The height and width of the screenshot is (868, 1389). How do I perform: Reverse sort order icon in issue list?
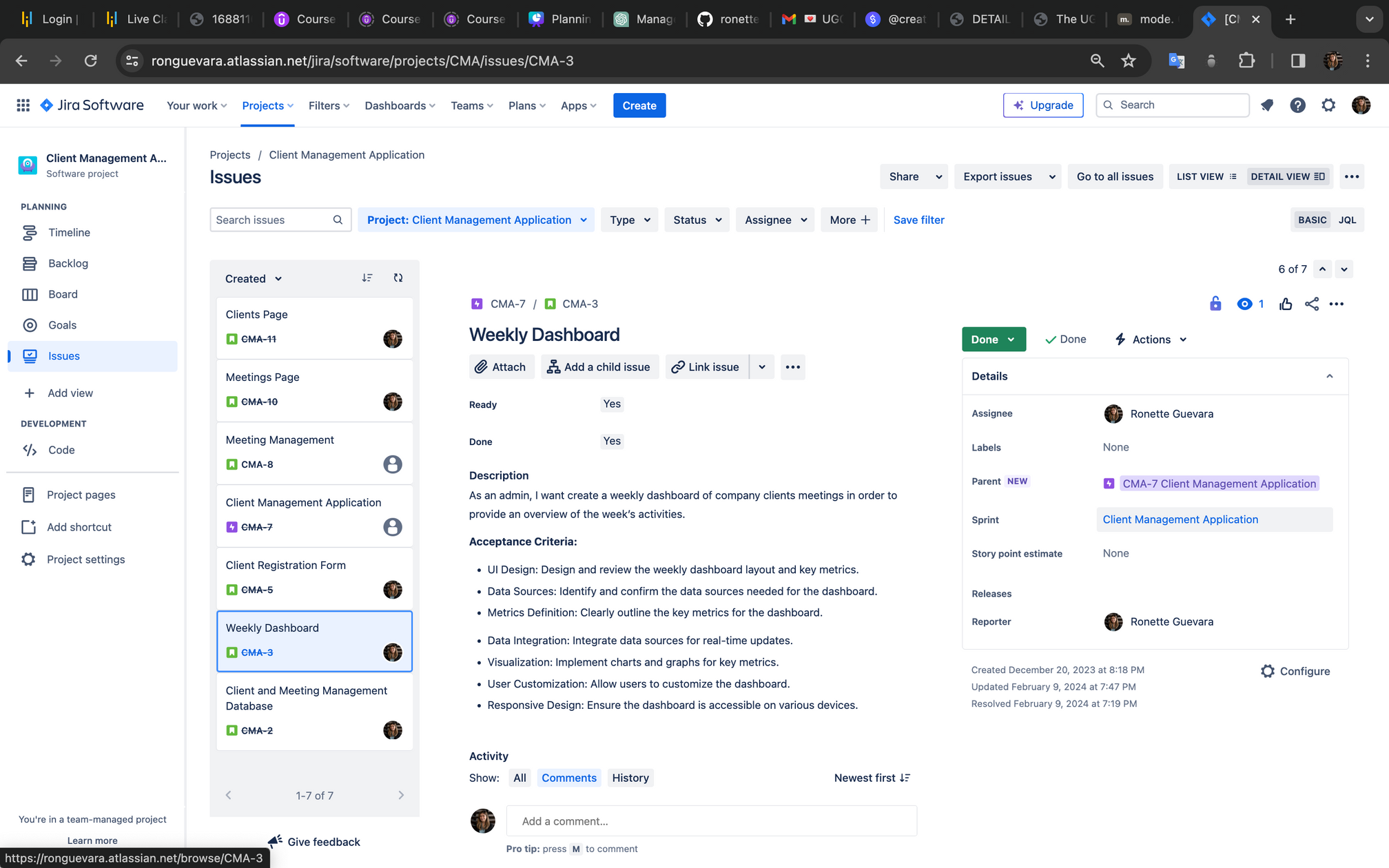367,278
